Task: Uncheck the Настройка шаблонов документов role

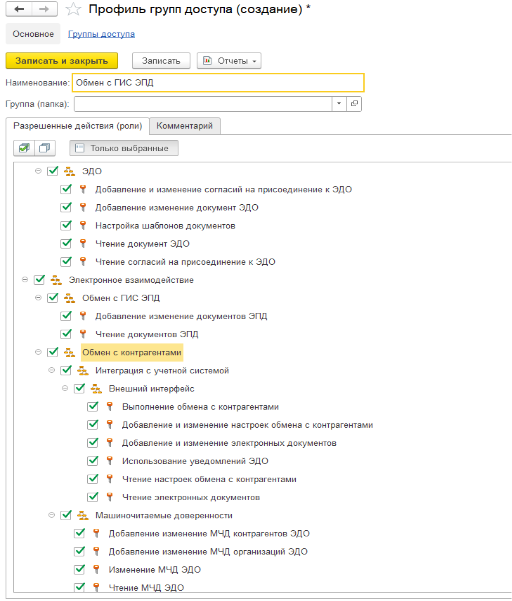Action: 66,225
